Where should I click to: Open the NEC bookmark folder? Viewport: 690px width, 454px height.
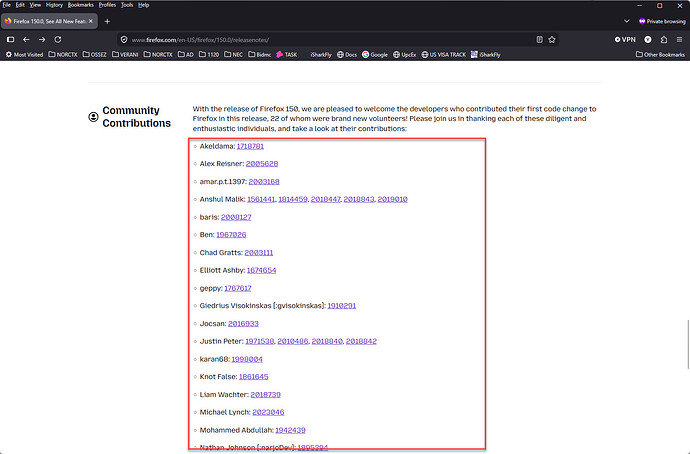click(234, 55)
